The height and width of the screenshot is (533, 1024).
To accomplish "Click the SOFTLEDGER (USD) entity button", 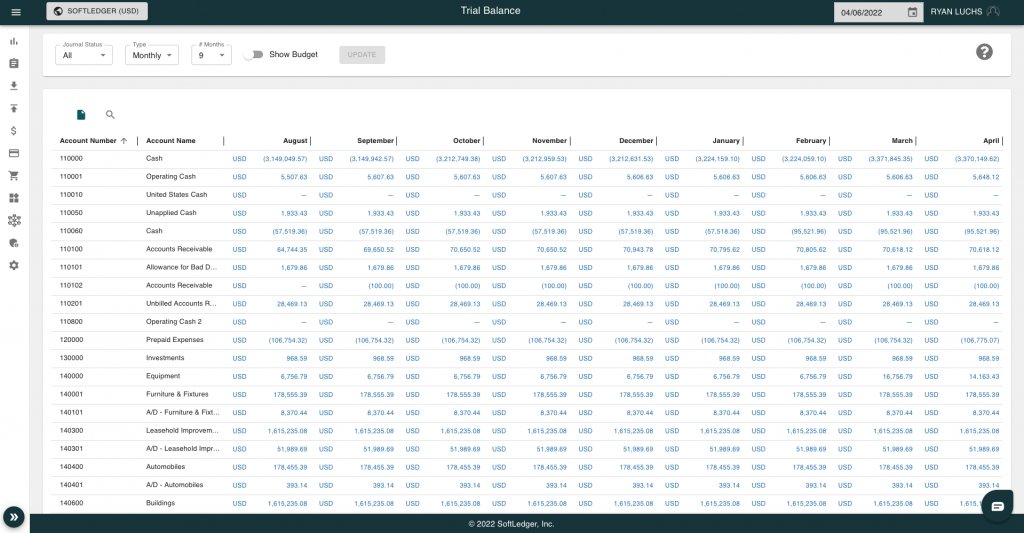I will (97, 11).
